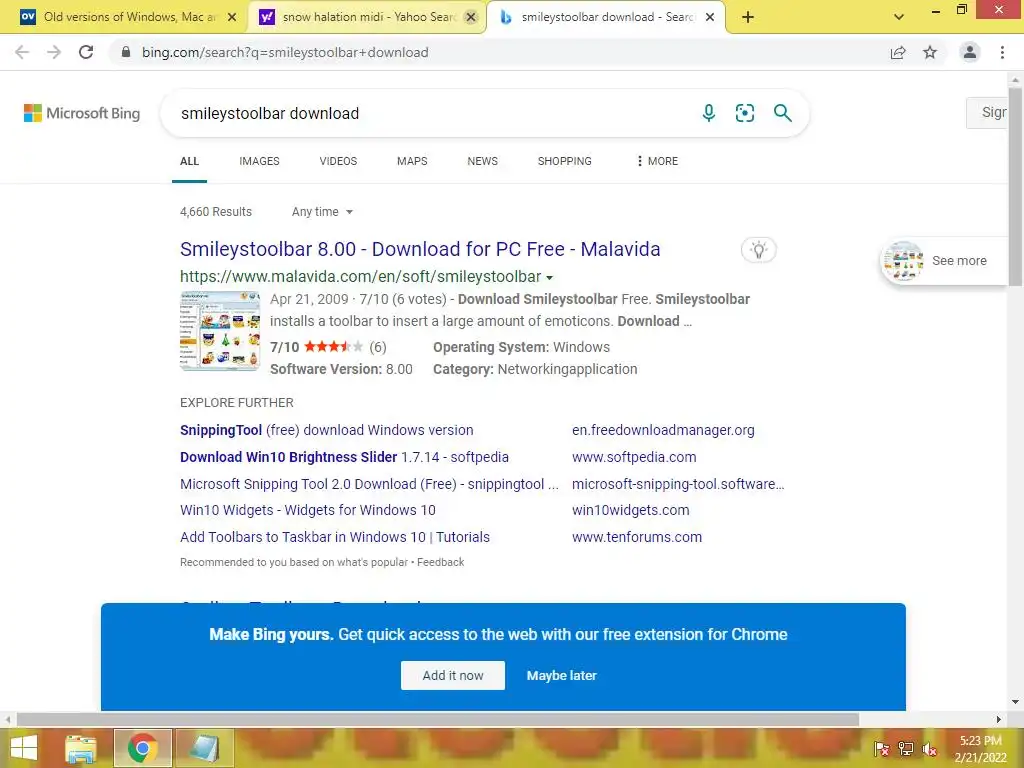The image size is (1024, 768).
Task: Open SnippingTool free download link
Action: [327, 430]
